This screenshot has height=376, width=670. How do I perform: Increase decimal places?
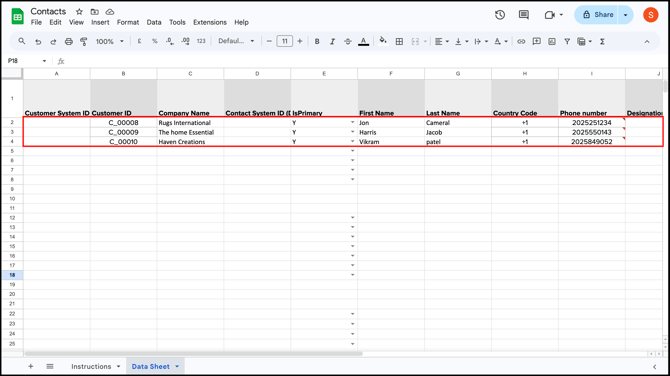[x=185, y=41]
